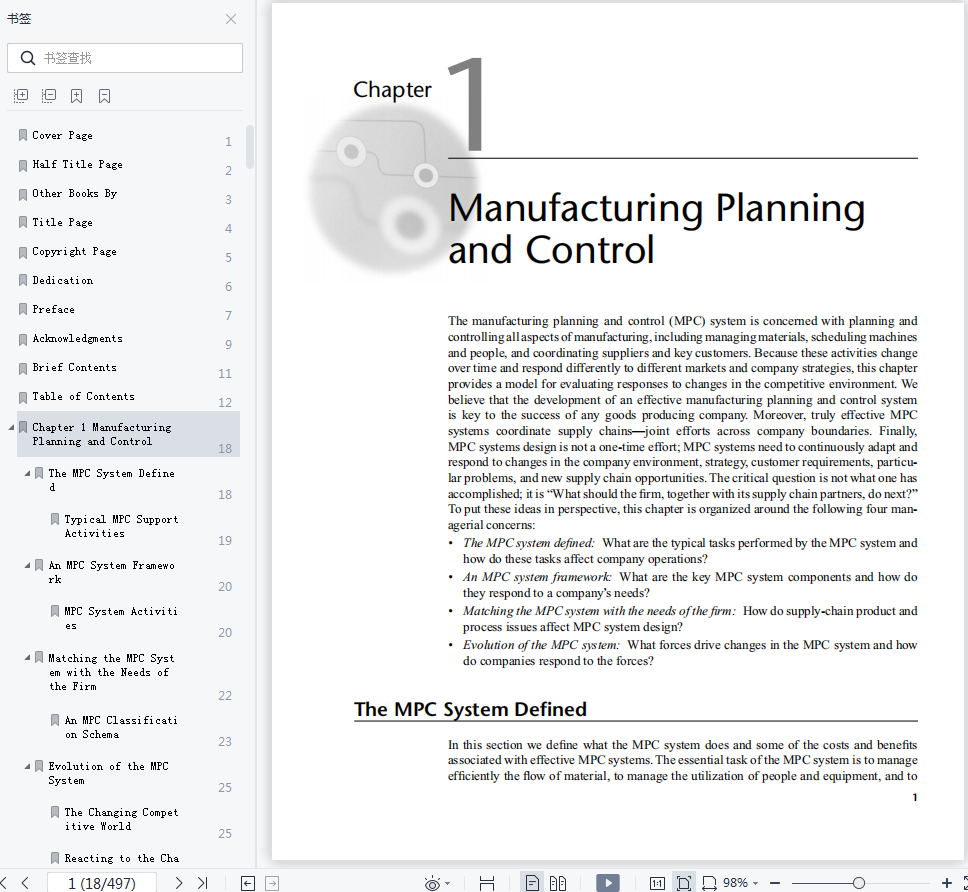Zoom out with the minus button
The width and height of the screenshot is (968, 892).
(x=775, y=883)
